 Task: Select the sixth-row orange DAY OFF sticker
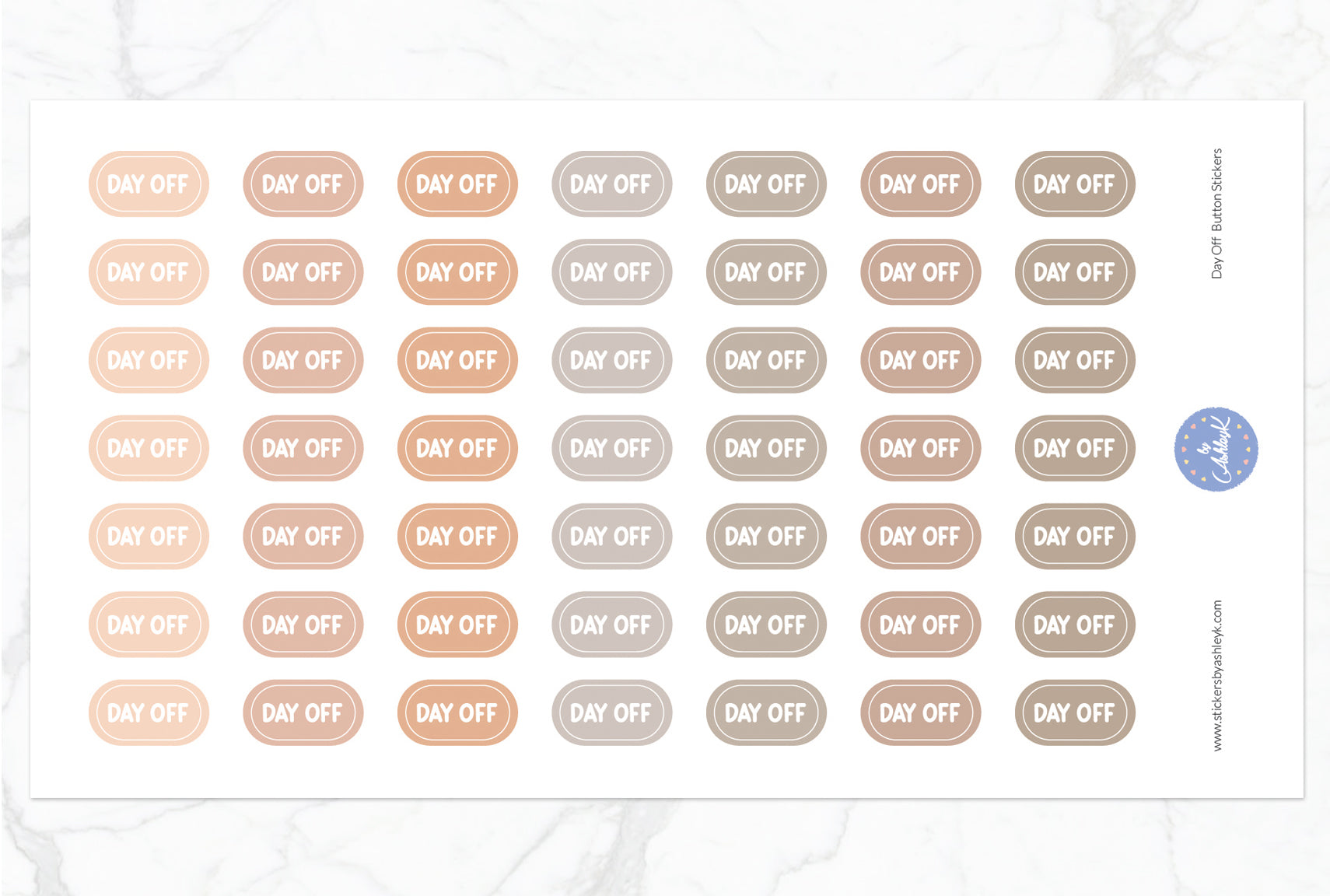pos(457,625)
